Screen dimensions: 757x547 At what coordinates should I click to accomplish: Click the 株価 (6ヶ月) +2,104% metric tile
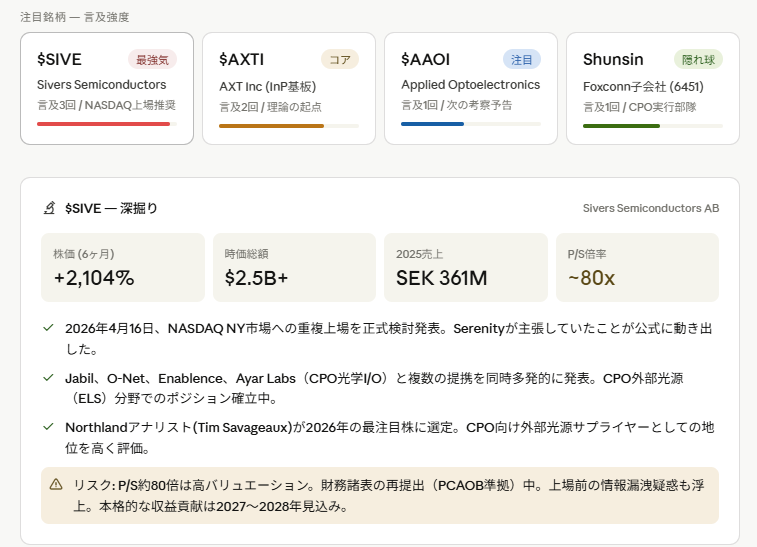pos(123,267)
